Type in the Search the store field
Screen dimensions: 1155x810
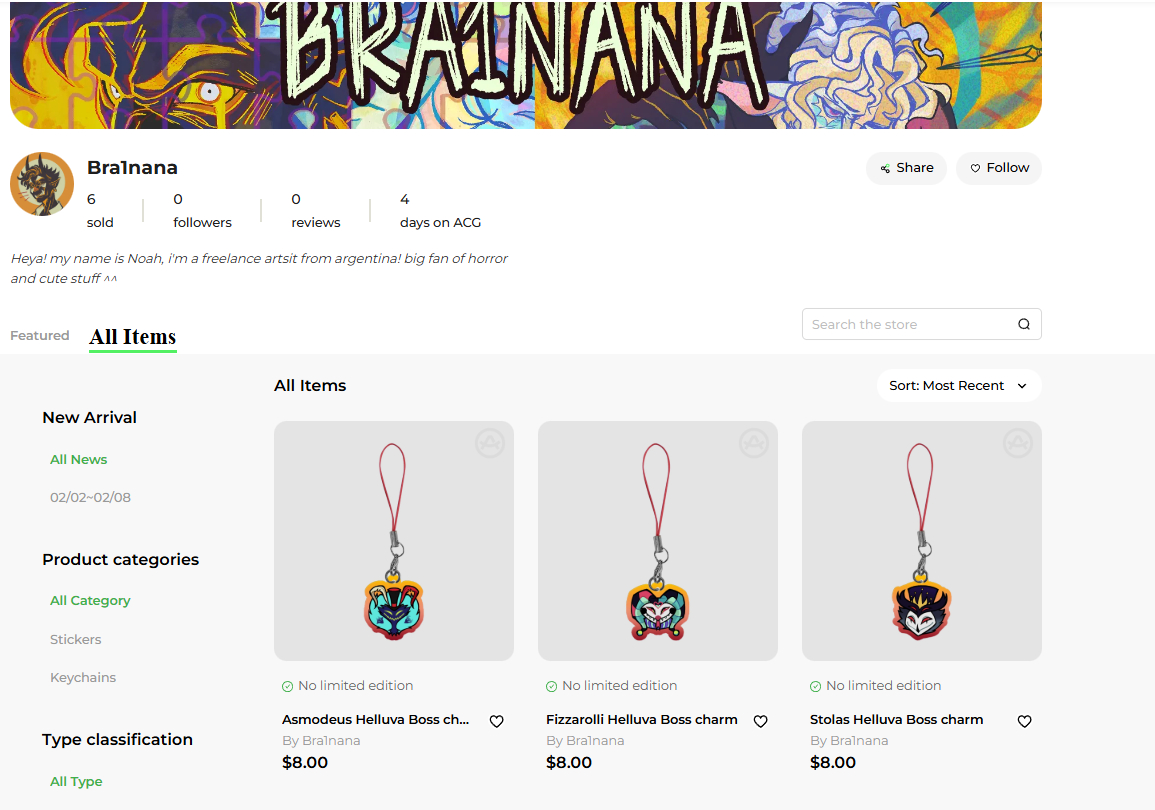point(905,324)
